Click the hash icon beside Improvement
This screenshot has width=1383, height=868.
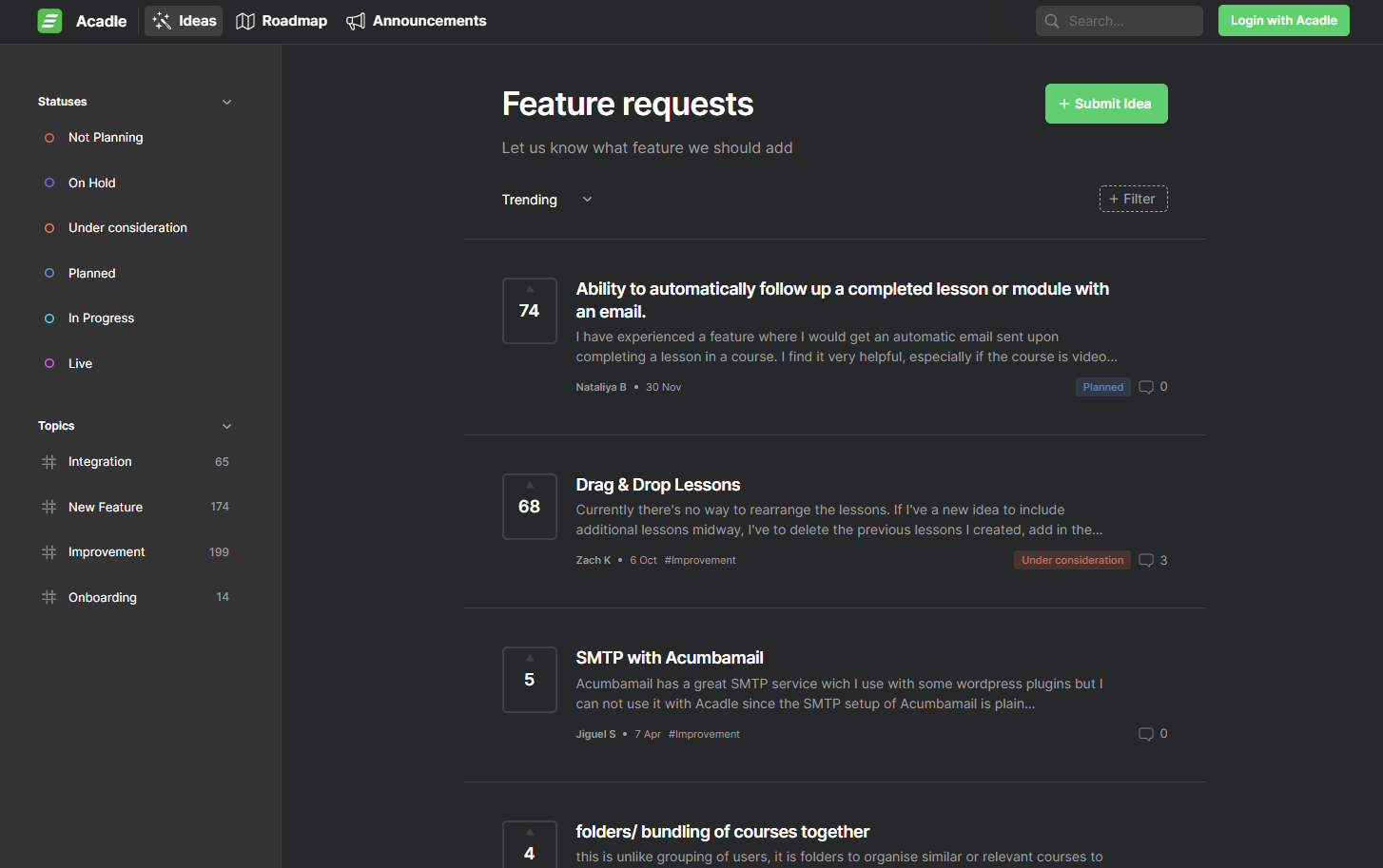(49, 552)
